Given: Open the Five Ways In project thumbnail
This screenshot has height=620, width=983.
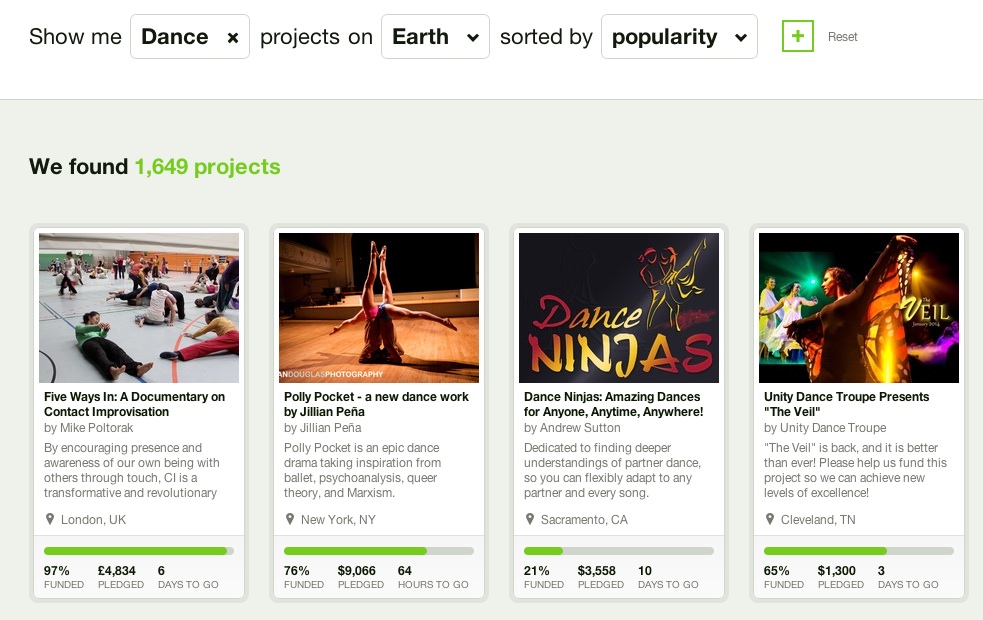Looking at the screenshot, I should (x=139, y=308).
